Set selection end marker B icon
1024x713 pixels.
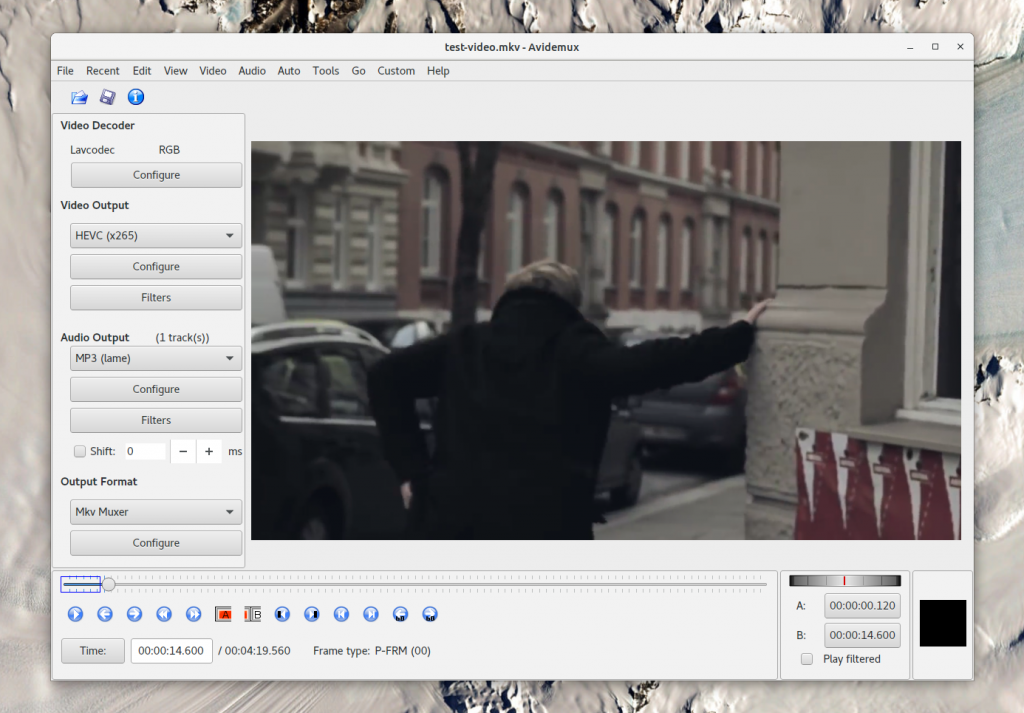pos(253,614)
